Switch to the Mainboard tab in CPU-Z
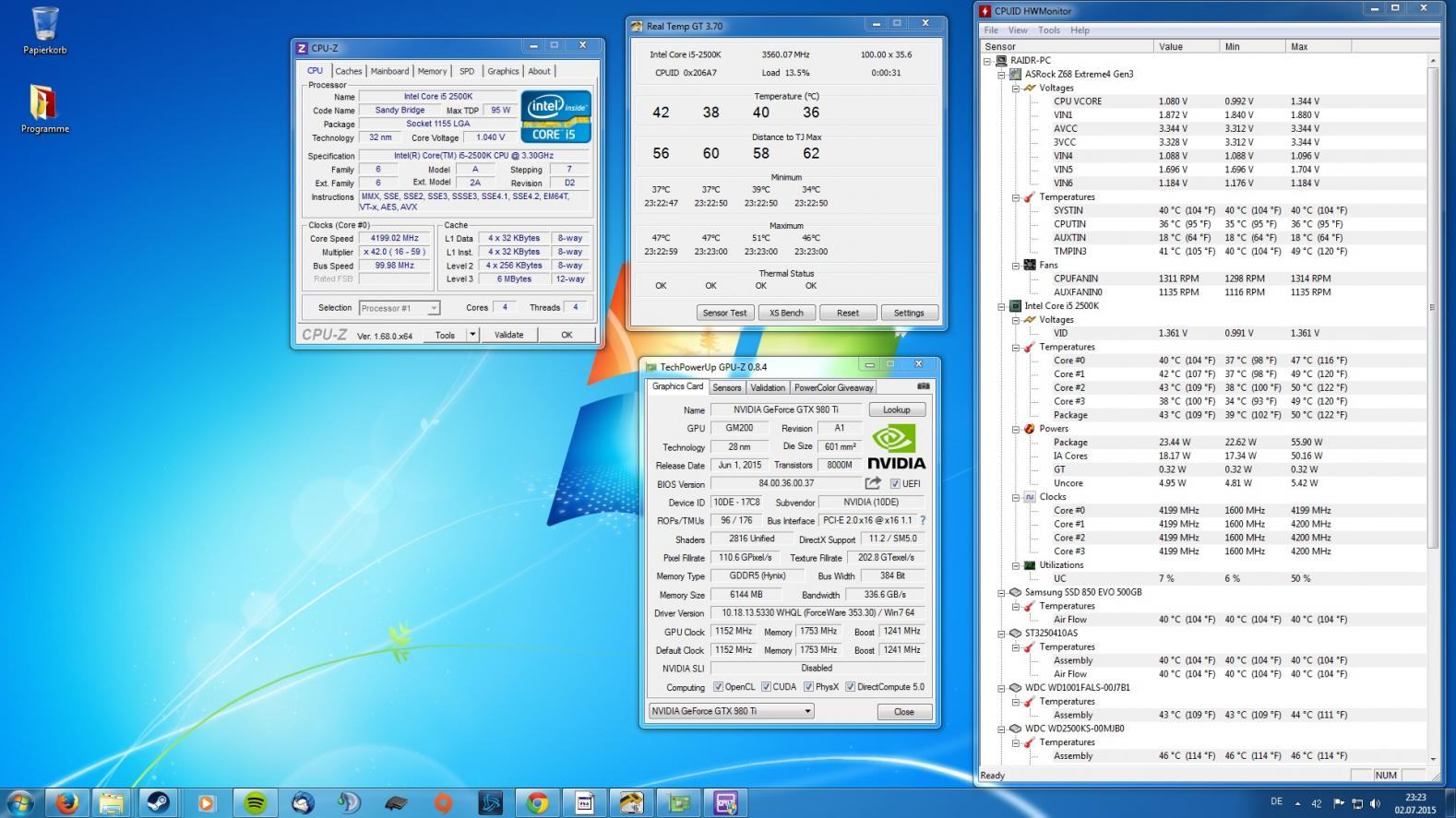The width and height of the screenshot is (1456, 818). click(389, 71)
